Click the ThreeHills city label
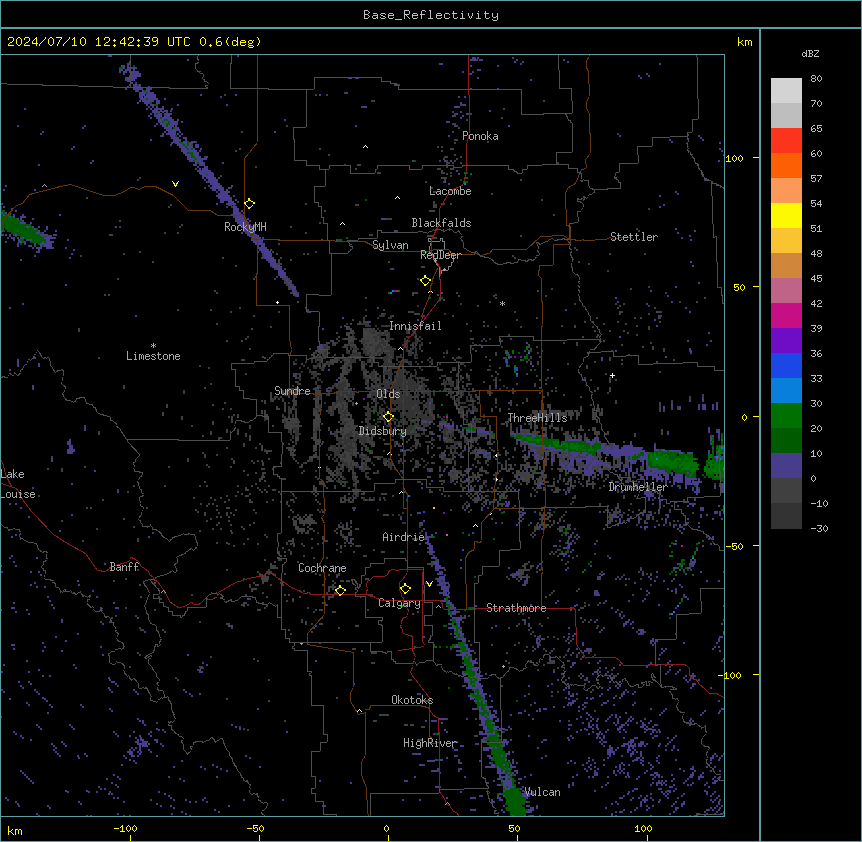The image size is (862, 842). tap(537, 418)
